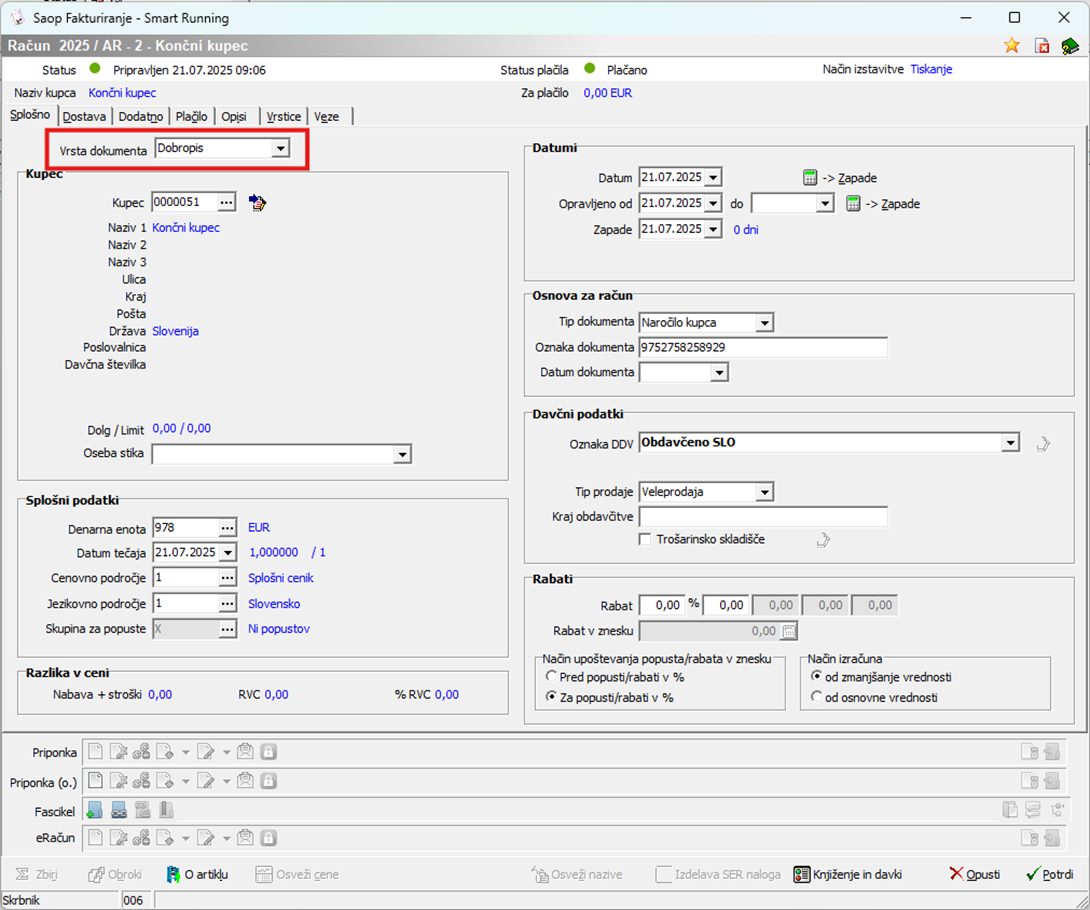Viewport: 1090px width, 910px height.
Task: Select od zmanjšanje vrednosti radio button
Action: click(x=817, y=676)
